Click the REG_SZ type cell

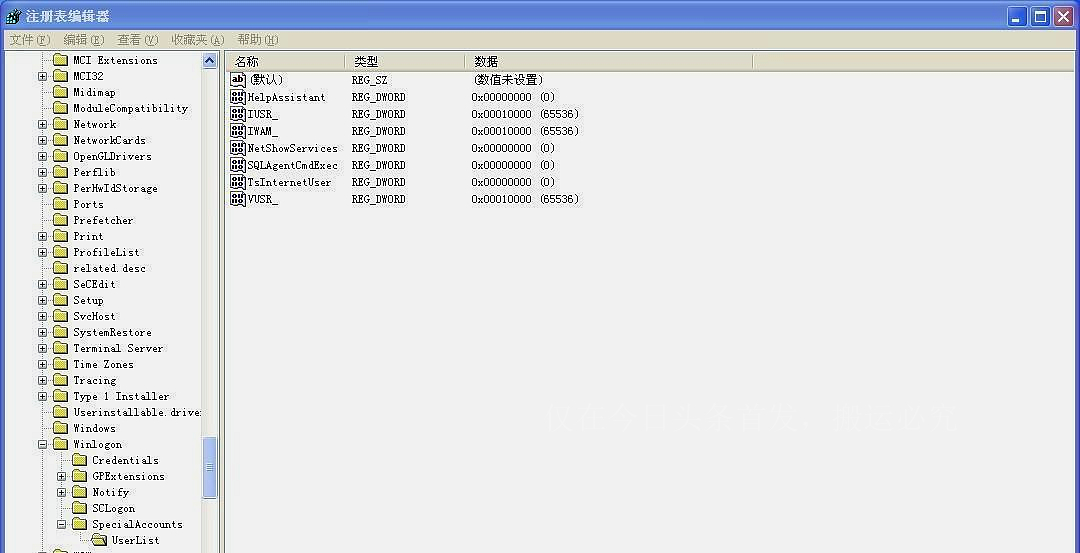pyautogui.click(x=369, y=81)
